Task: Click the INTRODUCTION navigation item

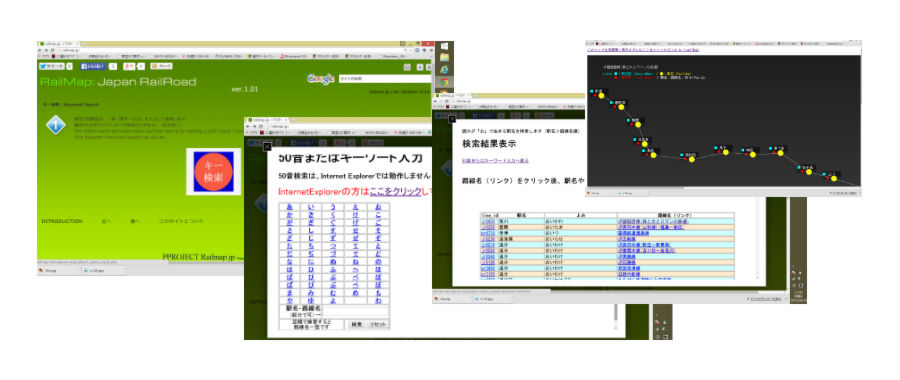Action: (61, 221)
